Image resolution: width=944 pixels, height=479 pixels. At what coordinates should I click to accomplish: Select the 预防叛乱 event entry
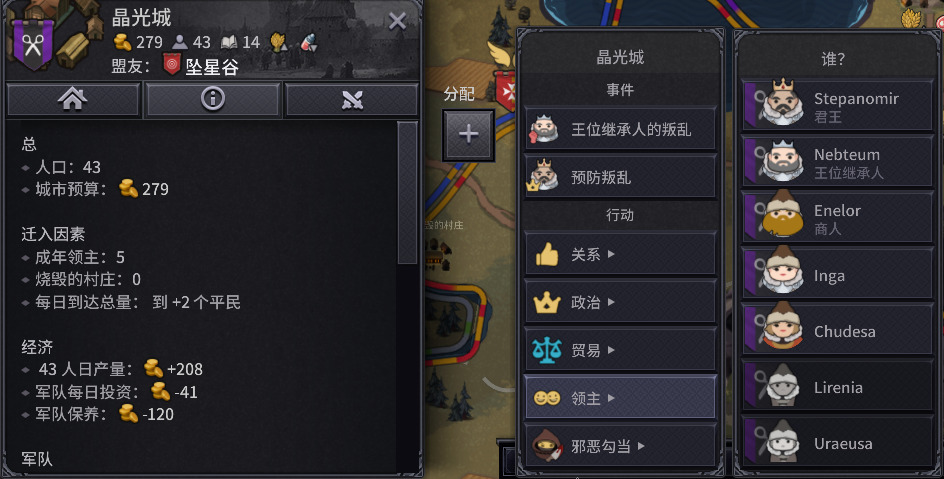620,177
